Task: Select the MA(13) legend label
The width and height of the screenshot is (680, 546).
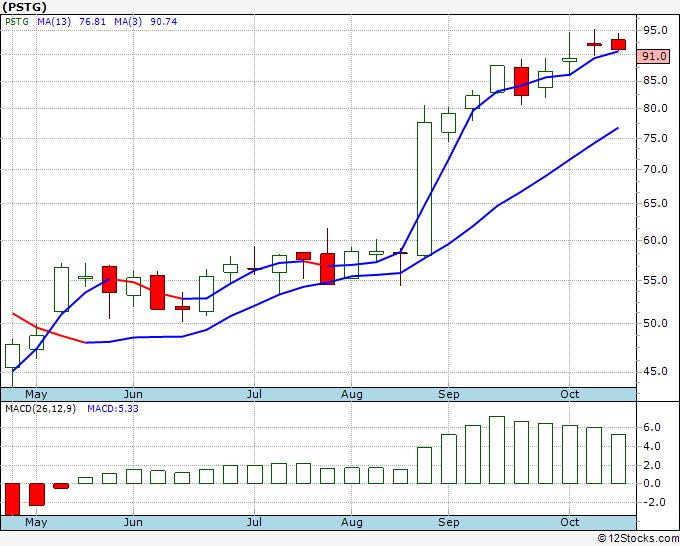Action: 54,21
